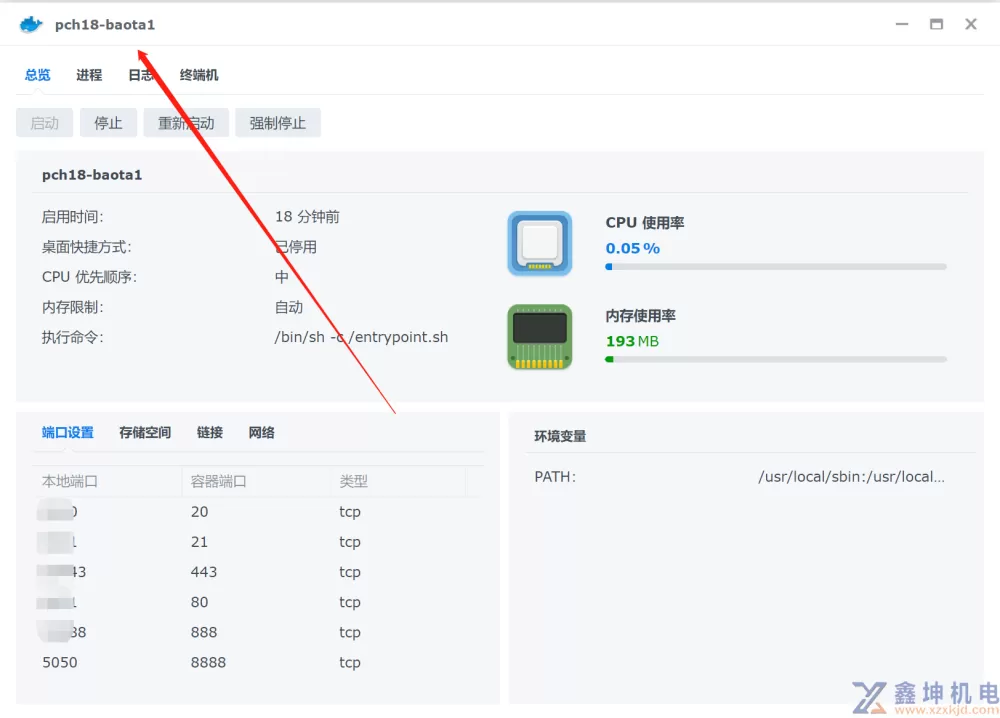Click the 内存使用率 label
The height and width of the screenshot is (718, 1000).
click(x=640, y=316)
